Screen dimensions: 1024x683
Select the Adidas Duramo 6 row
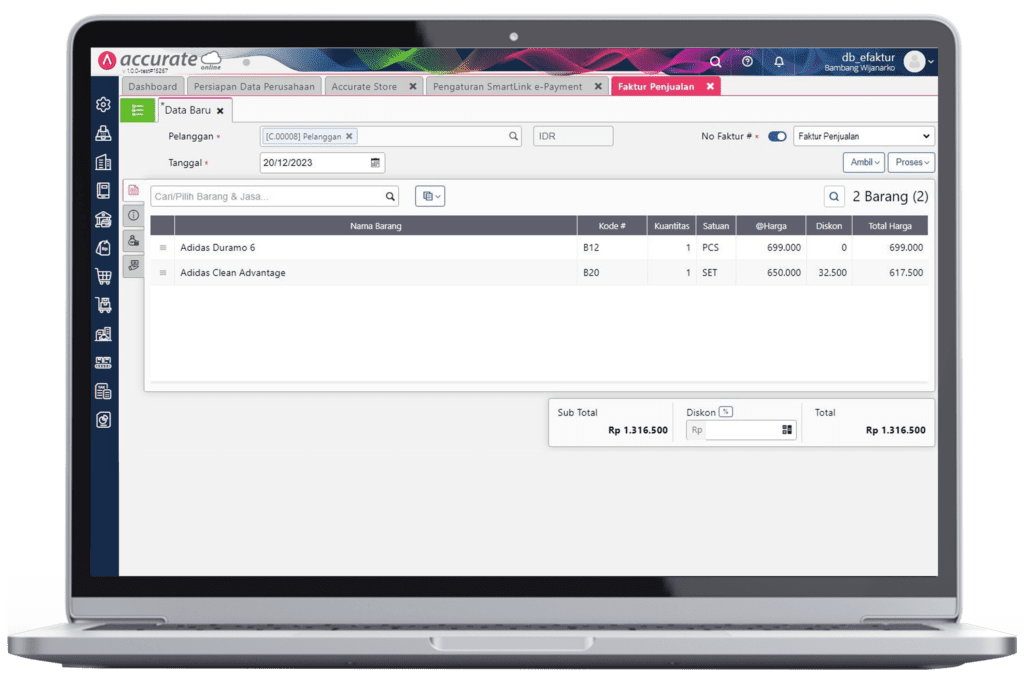[539, 247]
